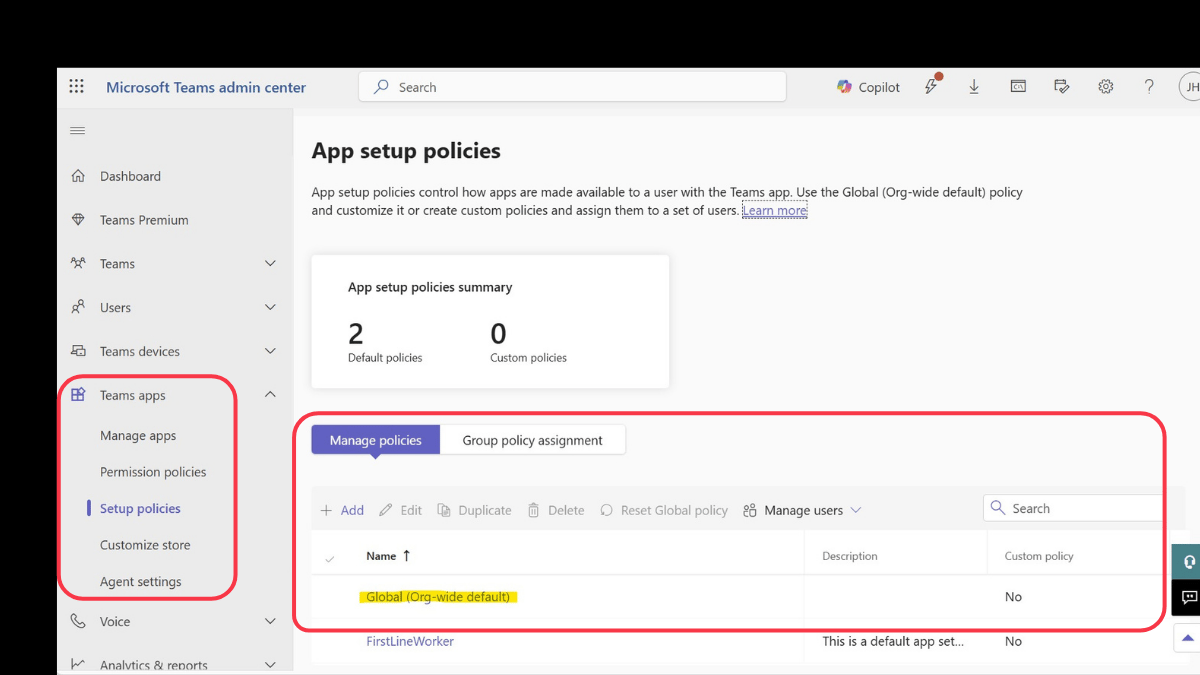Collapse the Teams apps section

270,395
